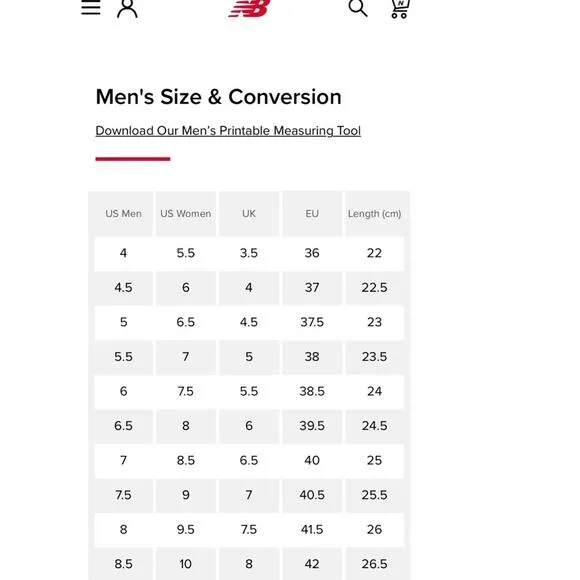Image resolution: width=580 pixels, height=580 pixels.
Task: Click the EU size 37.5 cell
Action: pos(312,322)
